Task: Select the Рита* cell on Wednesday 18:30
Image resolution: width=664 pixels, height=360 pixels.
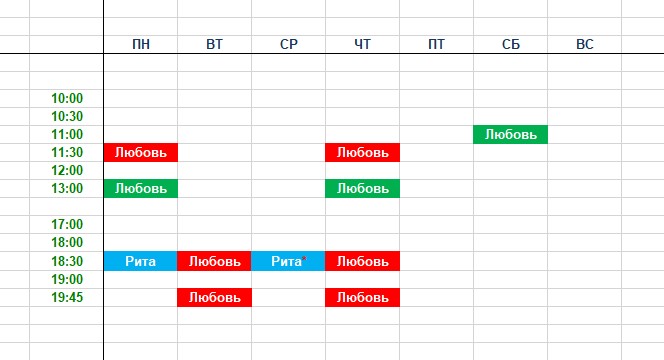Action: tap(288, 261)
